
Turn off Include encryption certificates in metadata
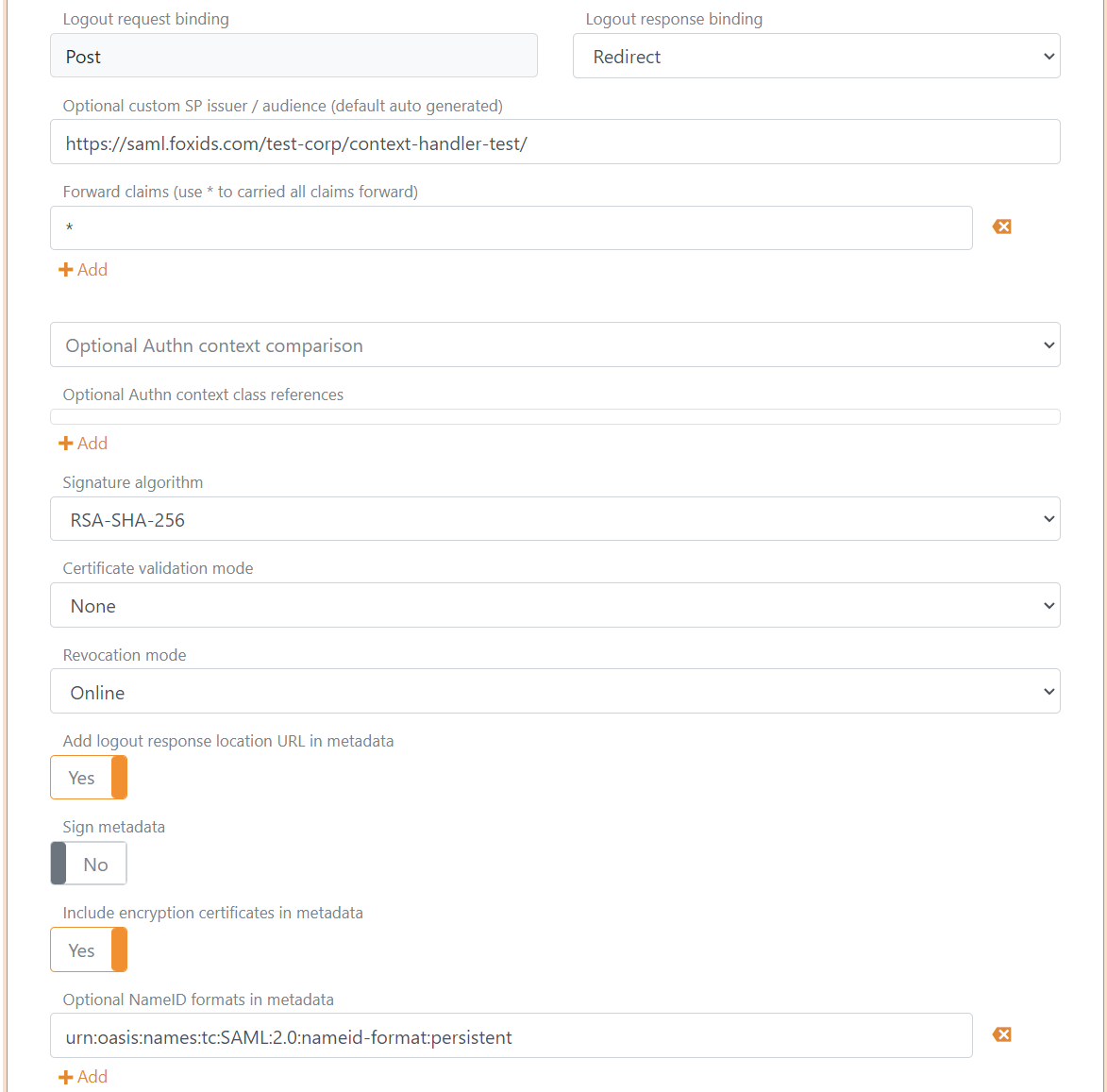point(89,949)
